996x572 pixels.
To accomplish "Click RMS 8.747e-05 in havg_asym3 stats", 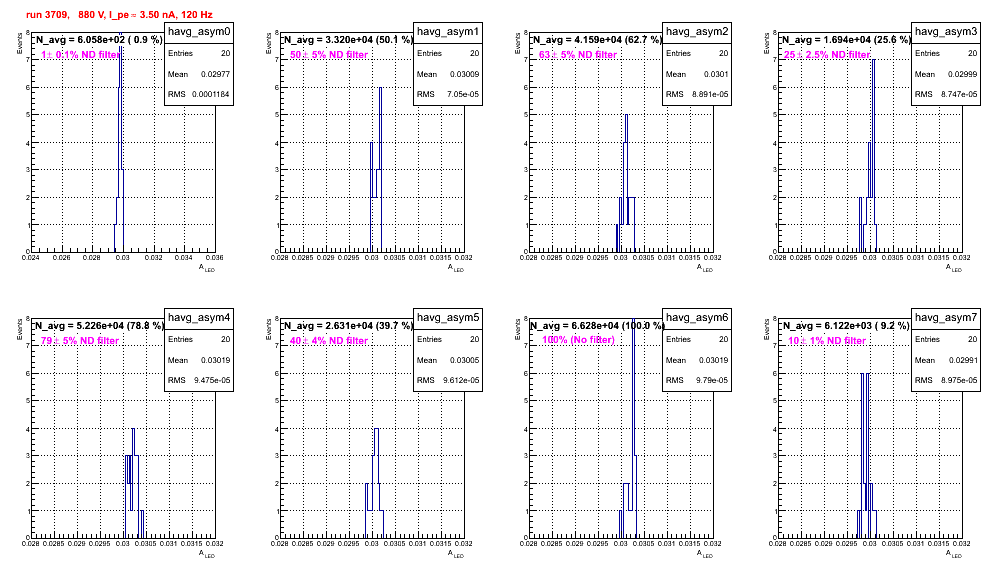I will (x=946, y=95).
